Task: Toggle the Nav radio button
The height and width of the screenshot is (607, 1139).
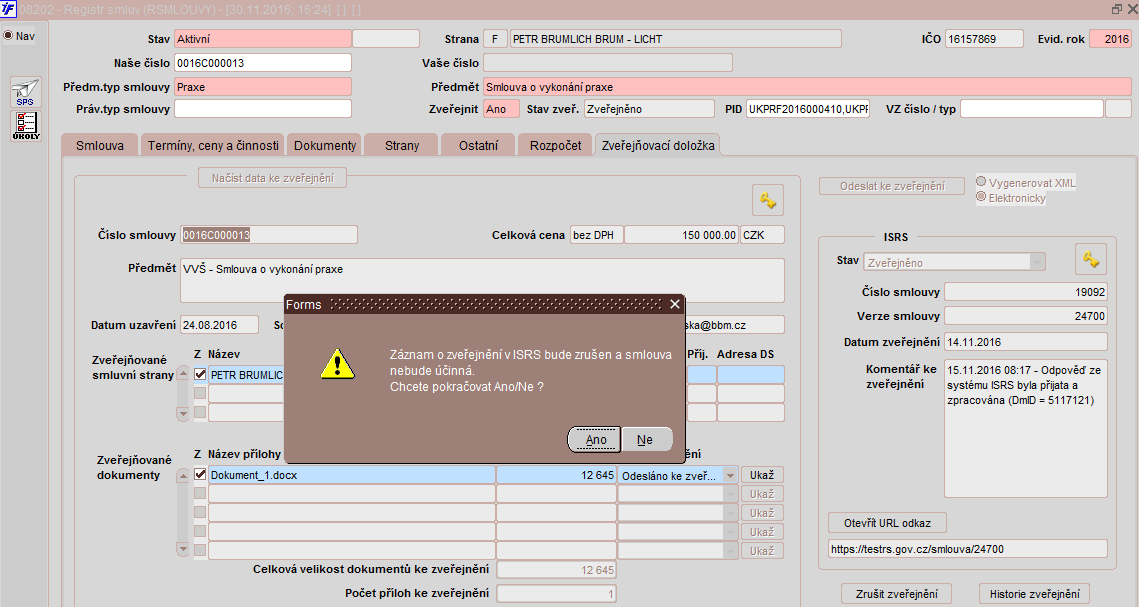Action: (x=8, y=36)
